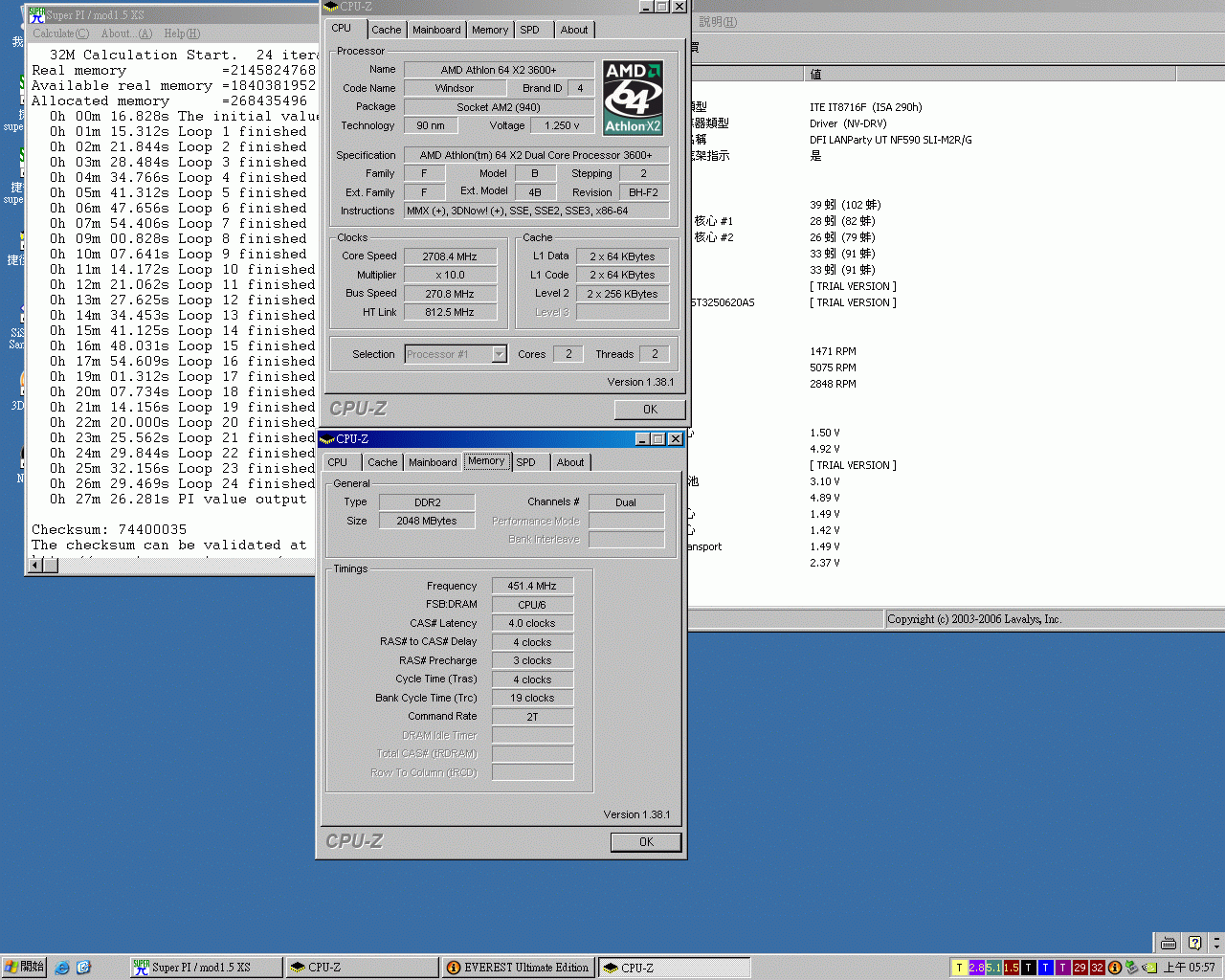Select the About tab in the Memory CPU-Z window
Screen dimensions: 1225x980
(570, 462)
